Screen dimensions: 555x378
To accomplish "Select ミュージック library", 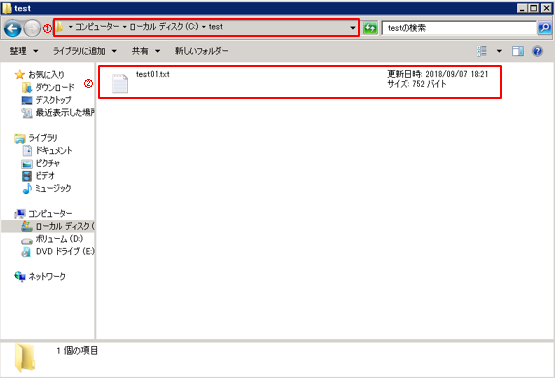I will coord(53,189).
